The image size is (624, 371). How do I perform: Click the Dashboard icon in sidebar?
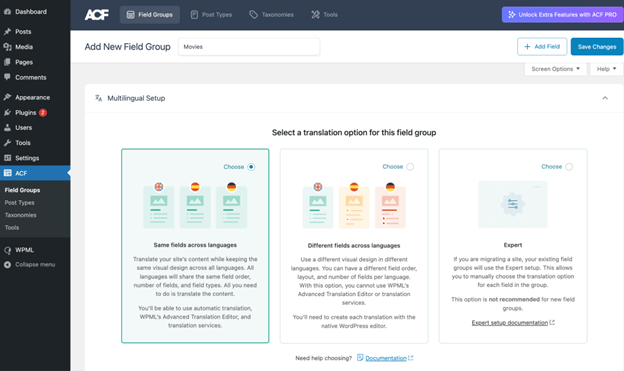click(x=7, y=12)
